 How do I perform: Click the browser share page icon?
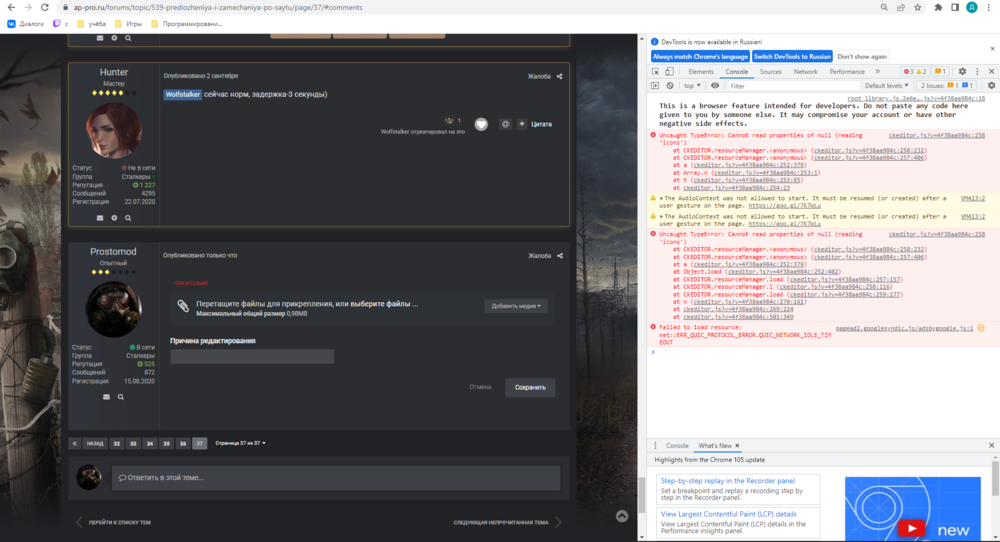coord(901,7)
